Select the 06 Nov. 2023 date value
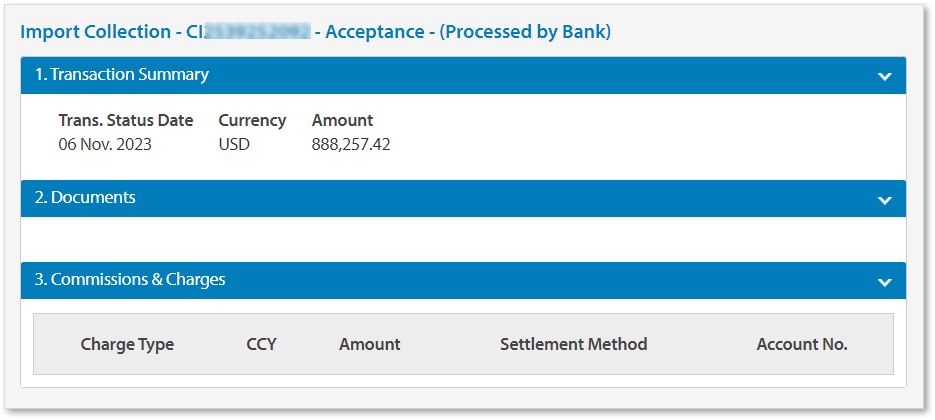The width and height of the screenshot is (935, 420). (105, 144)
